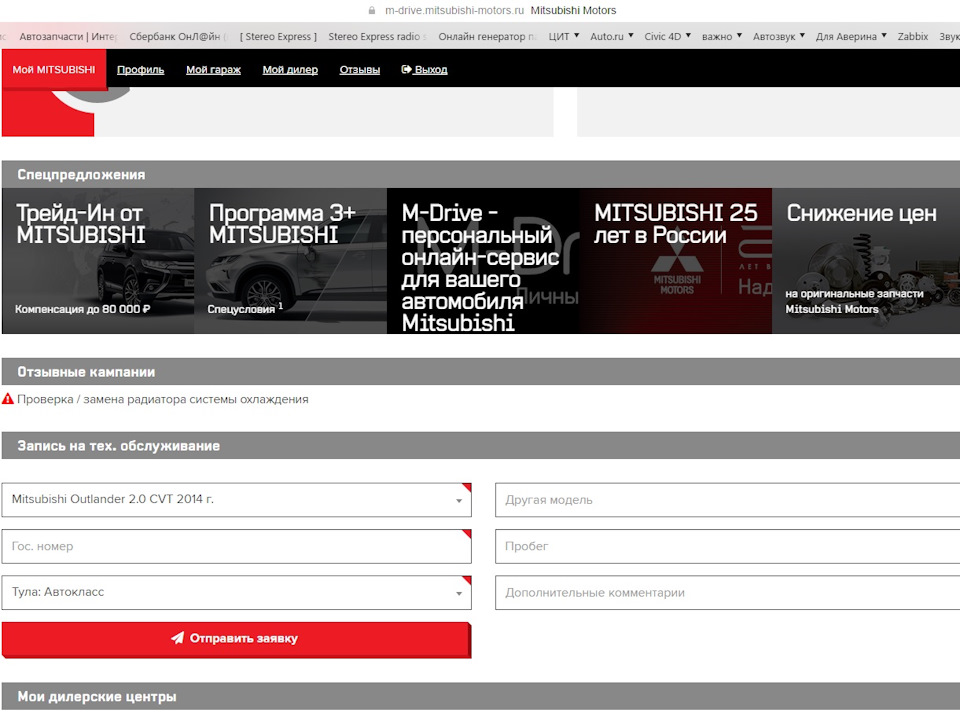Open the Сбербанк ОнЛ@йн bookmark
The image size is (960, 713).
pos(178,36)
